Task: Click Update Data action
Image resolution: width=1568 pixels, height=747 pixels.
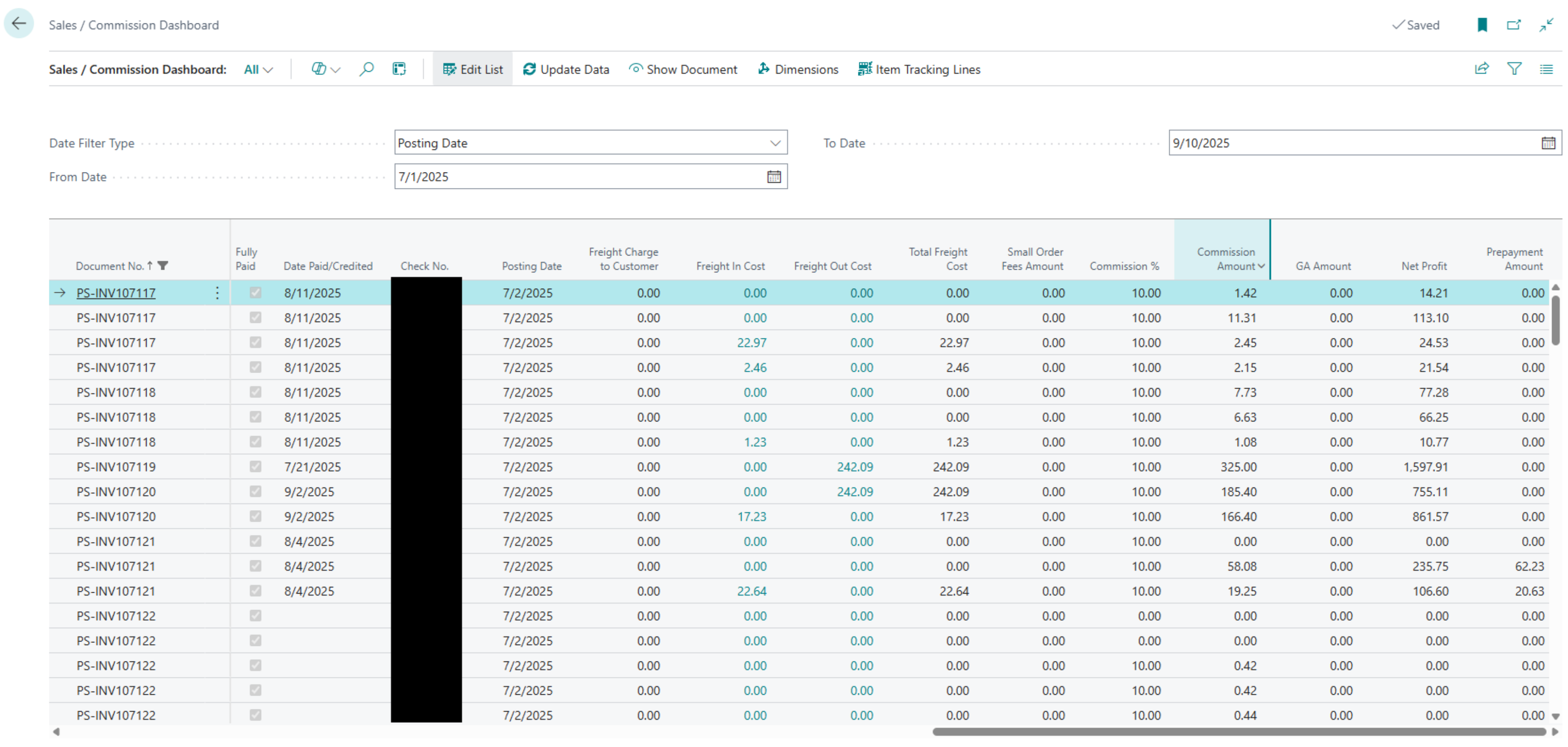Action: (566, 70)
